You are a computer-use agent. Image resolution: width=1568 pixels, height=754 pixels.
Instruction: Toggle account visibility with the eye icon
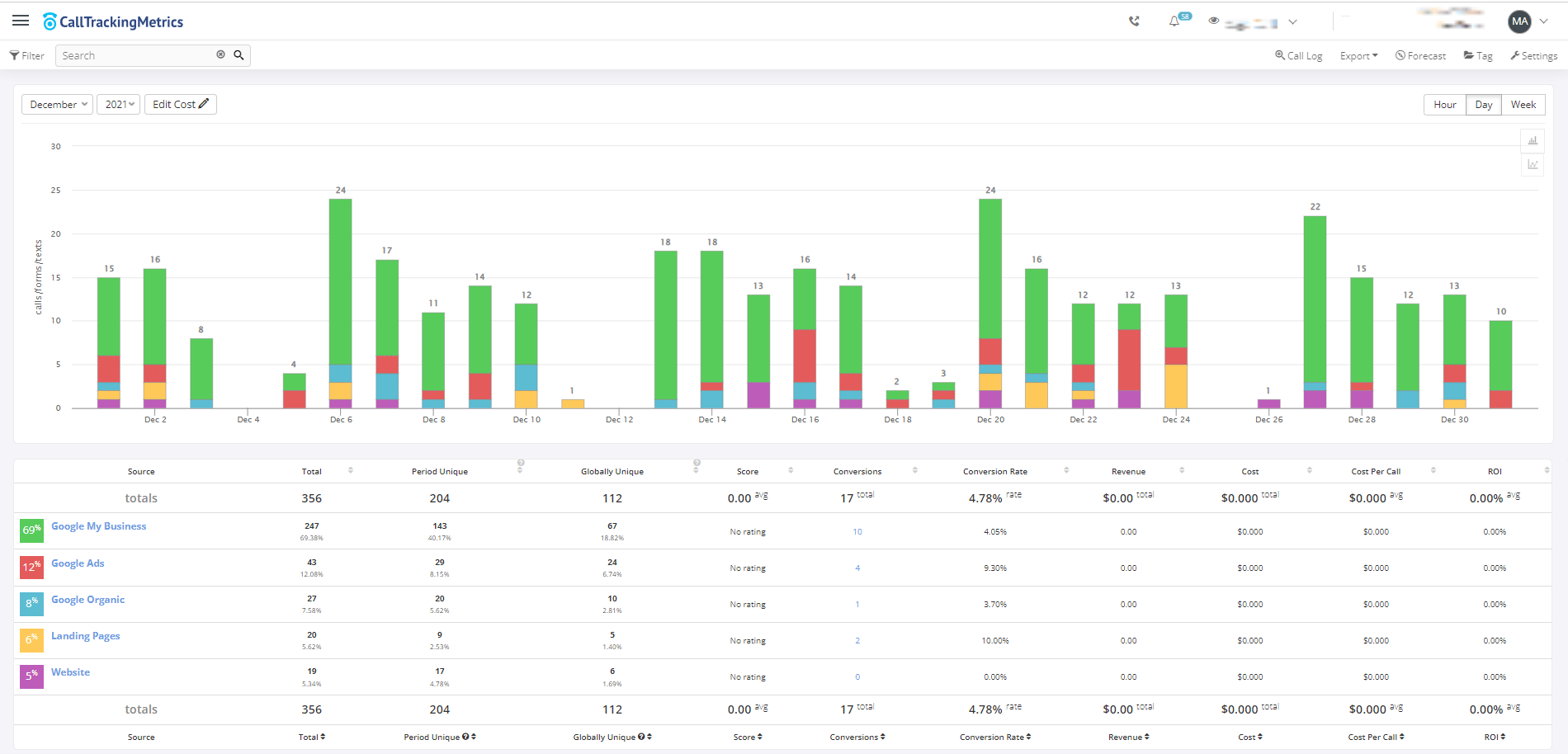tap(1211, 21)
